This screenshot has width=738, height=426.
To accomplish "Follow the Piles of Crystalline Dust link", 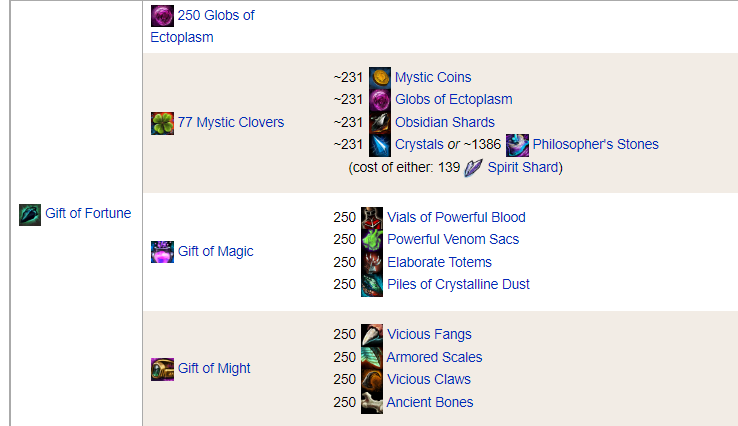I will click(458, 285).
